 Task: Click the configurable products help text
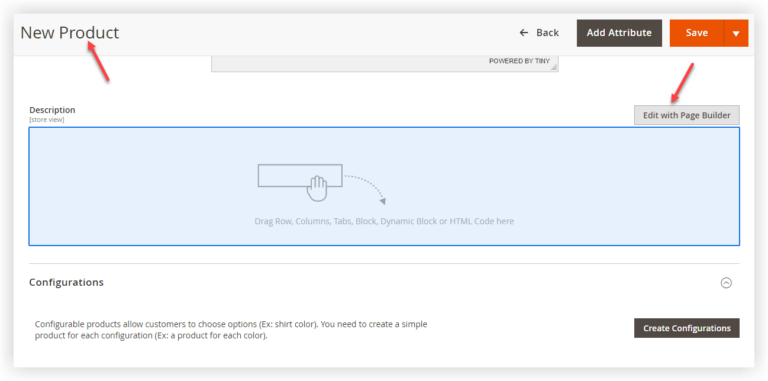pyautogui.click(x=231, y=331)
